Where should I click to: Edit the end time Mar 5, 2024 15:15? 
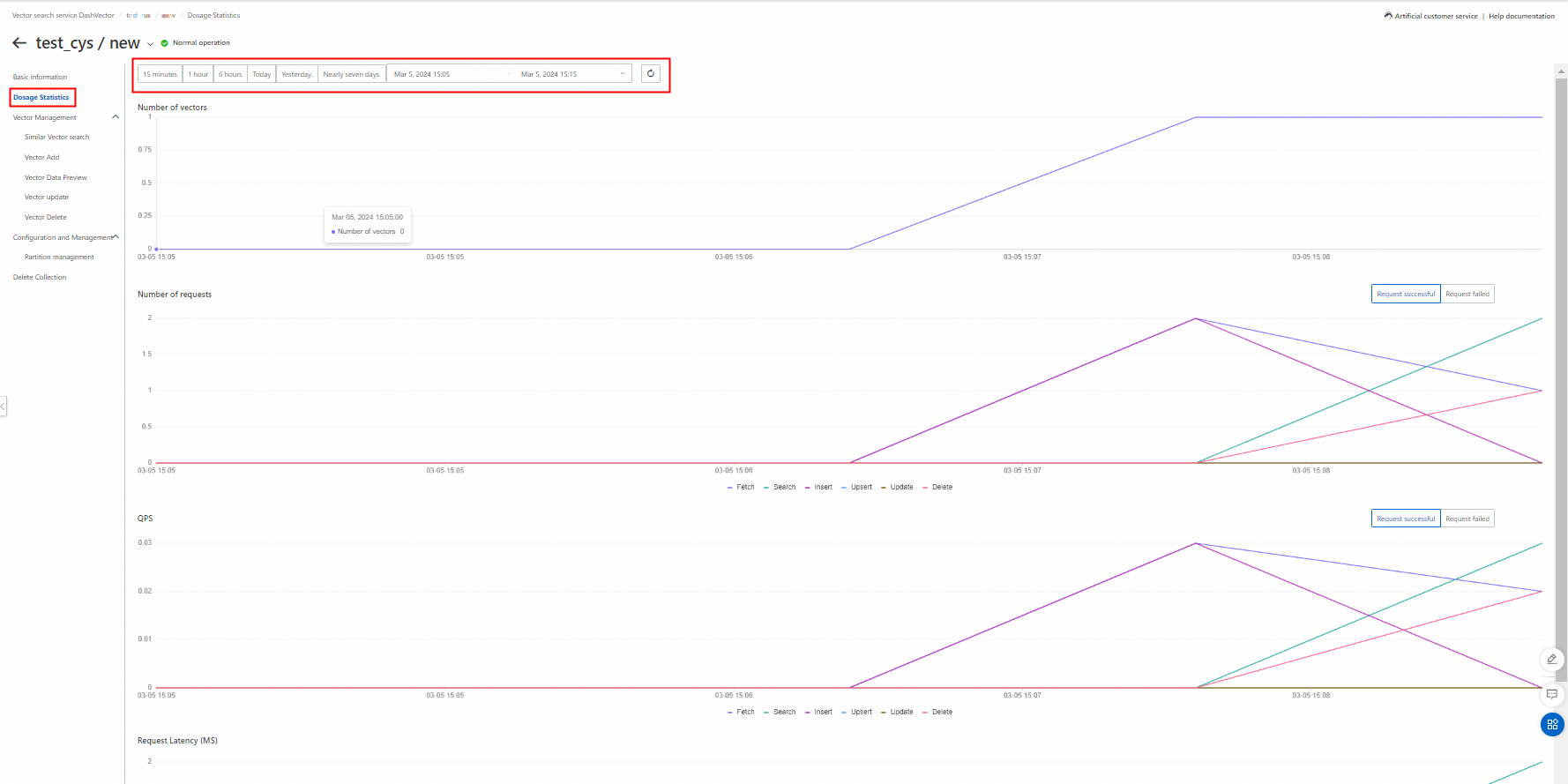click(x=549, y=74)
